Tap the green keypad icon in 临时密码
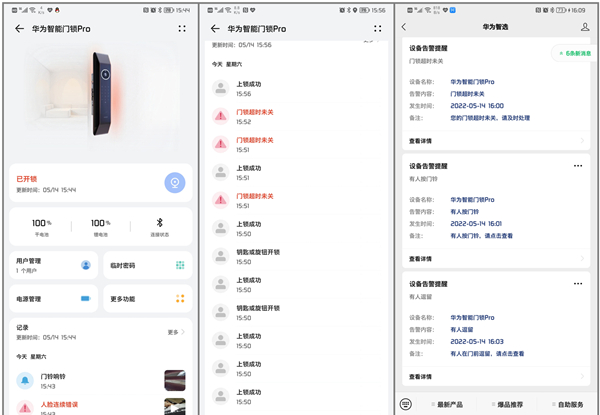Screen dimensions: 600x415 (180, 265)
